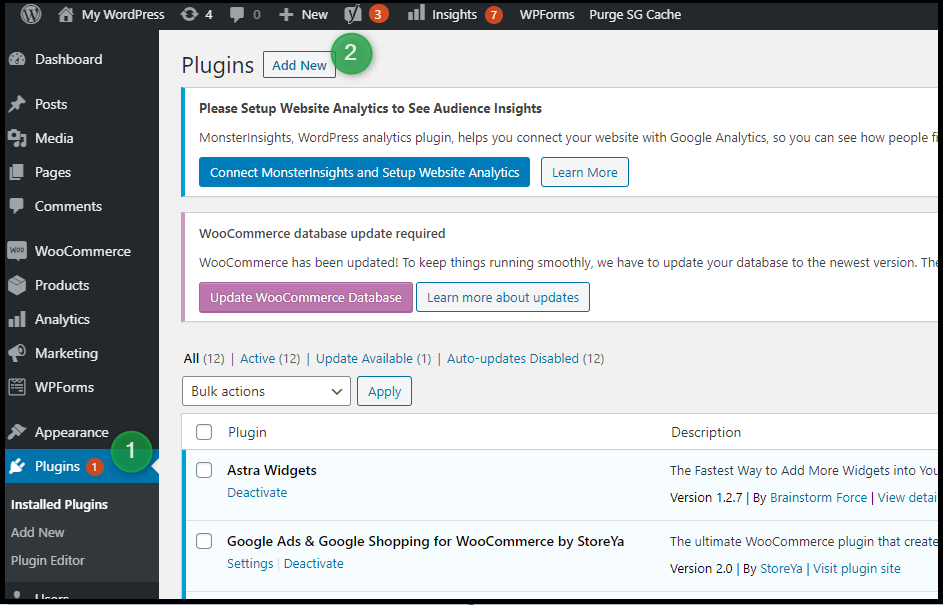Click the updates refresh icon
This screenshot has height=605, width=943.
tap(190, 14)
